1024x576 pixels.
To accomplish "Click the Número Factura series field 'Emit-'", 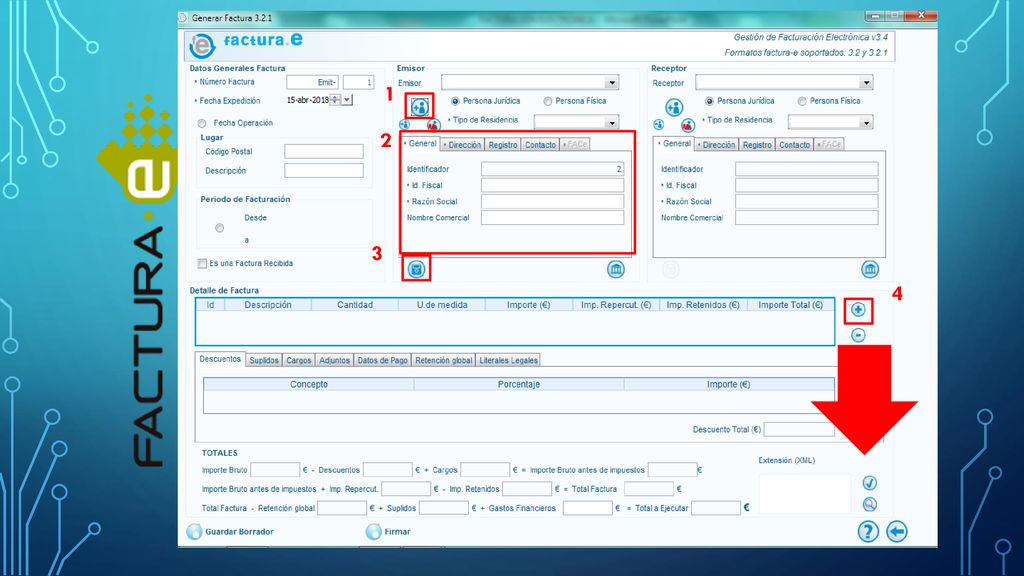I will tap(312, 82).
